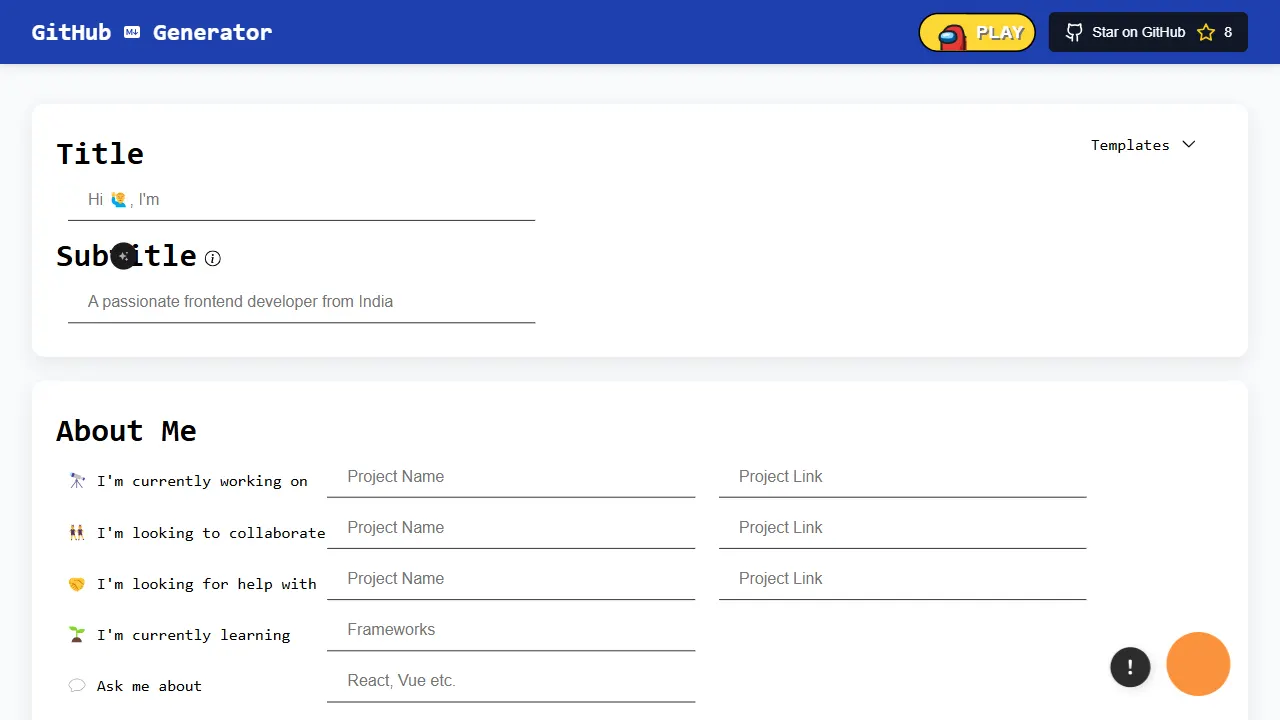The image size is (1280, 720).
Task: Click the 'I'm currently working on' label
Action: [x=202, y=481]
